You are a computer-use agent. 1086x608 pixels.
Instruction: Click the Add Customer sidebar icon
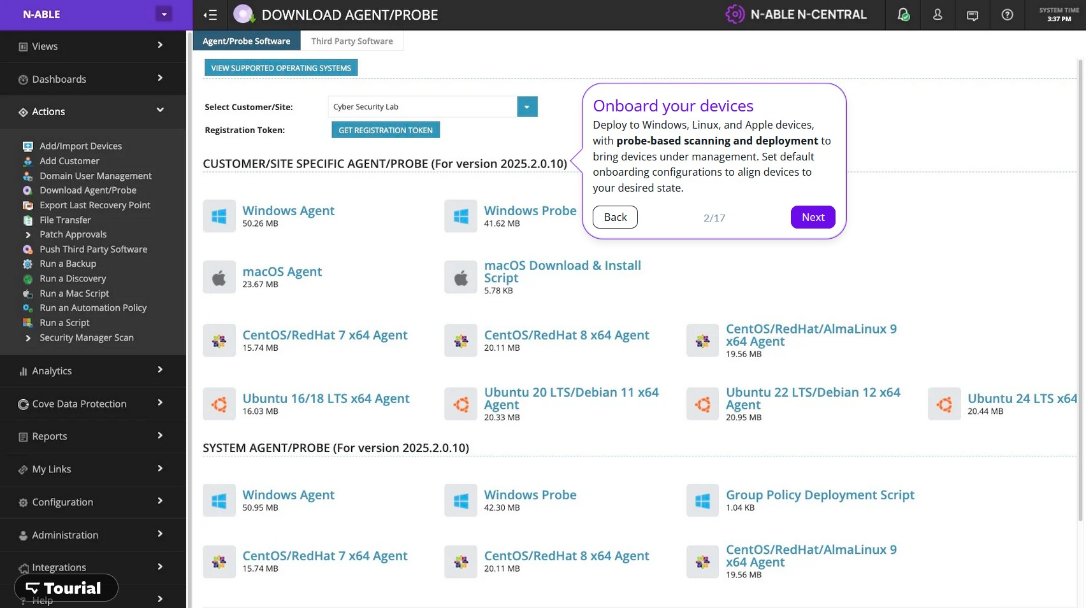28,161
